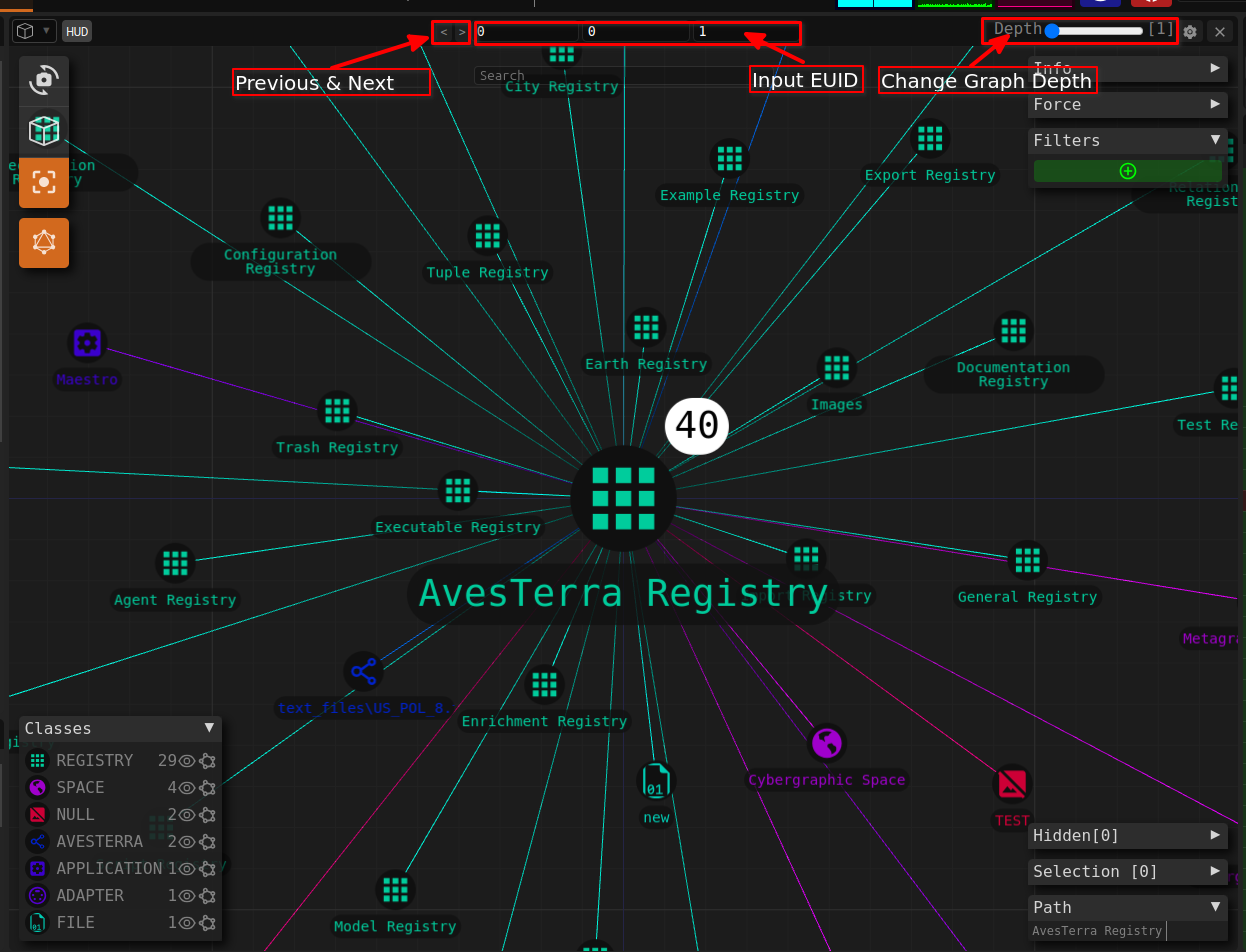Select the Images registry node icon
The height and width of the screenshot is (952, 1246).
point(836,368)
